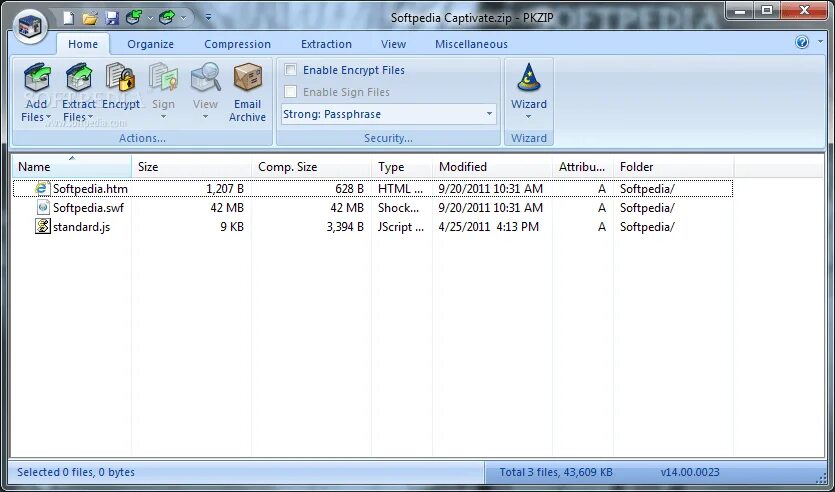
Task: Sort by the Modified column header
Action: pos(493,167)
